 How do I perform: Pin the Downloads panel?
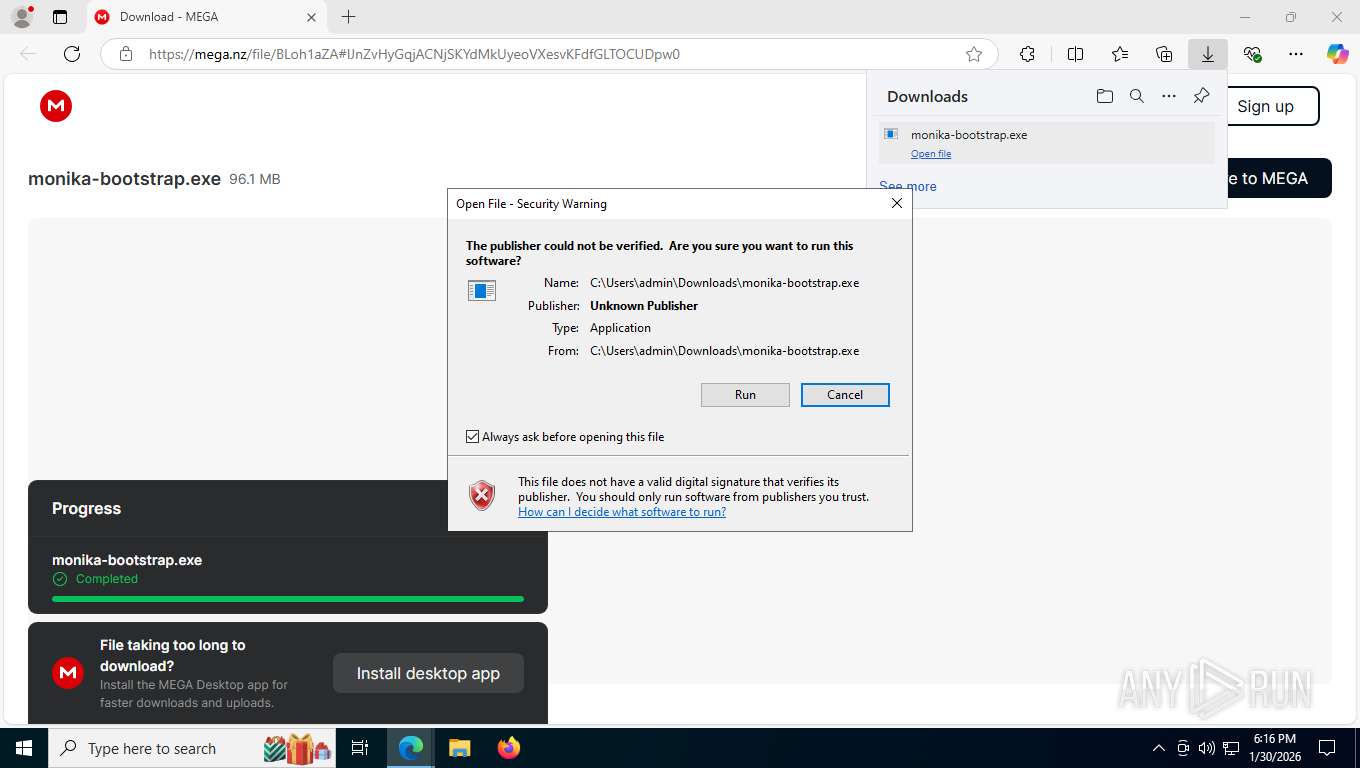click(1202, 96)
